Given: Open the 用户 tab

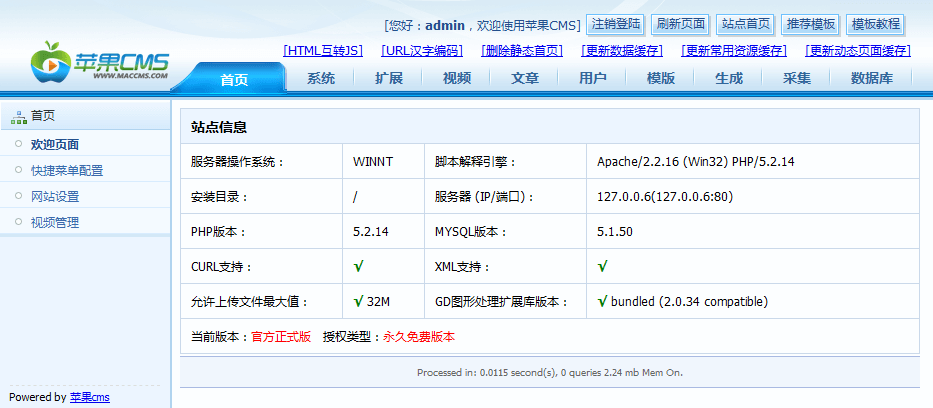Looking at the screenshot, I should tap(593, 78).
